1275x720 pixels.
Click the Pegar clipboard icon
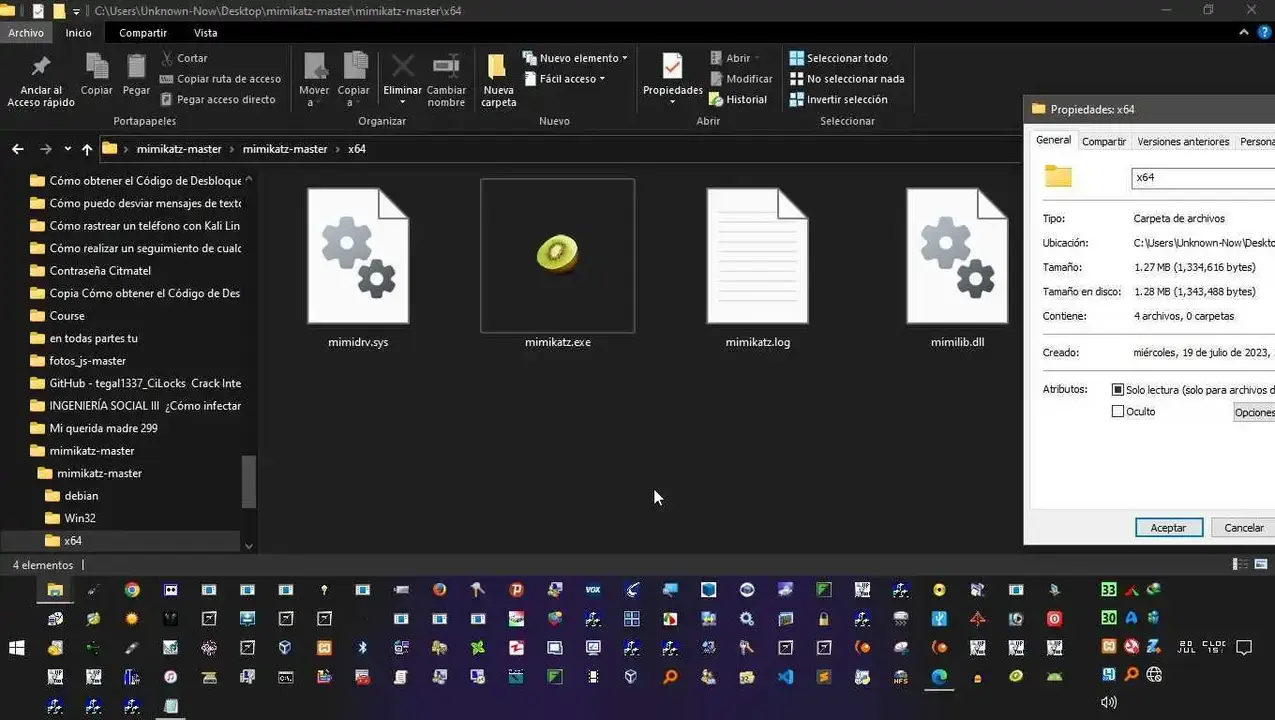(136, 76)
